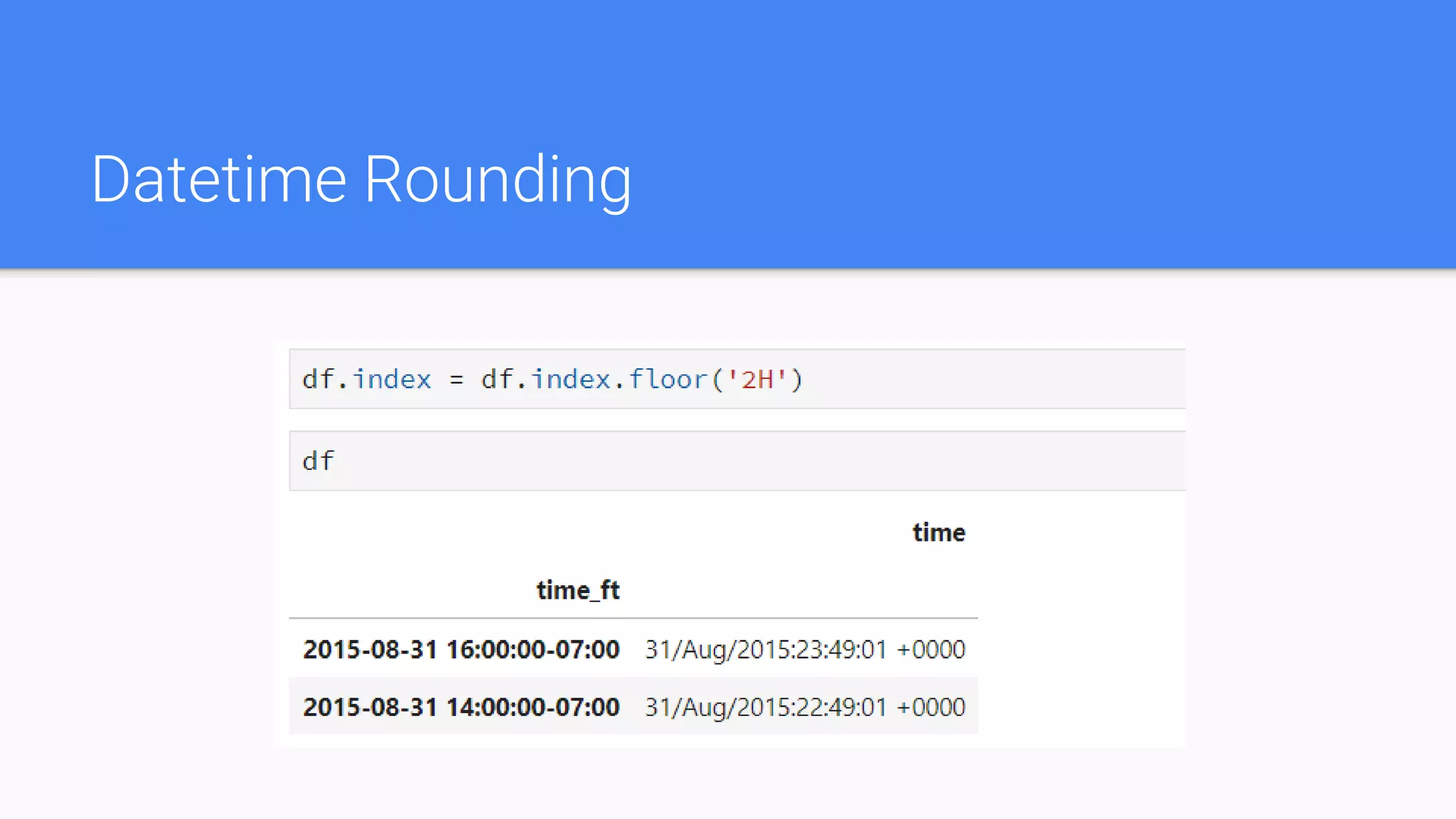Select the 'time' column header
The image size is (1456, 819).
[938, 532]
